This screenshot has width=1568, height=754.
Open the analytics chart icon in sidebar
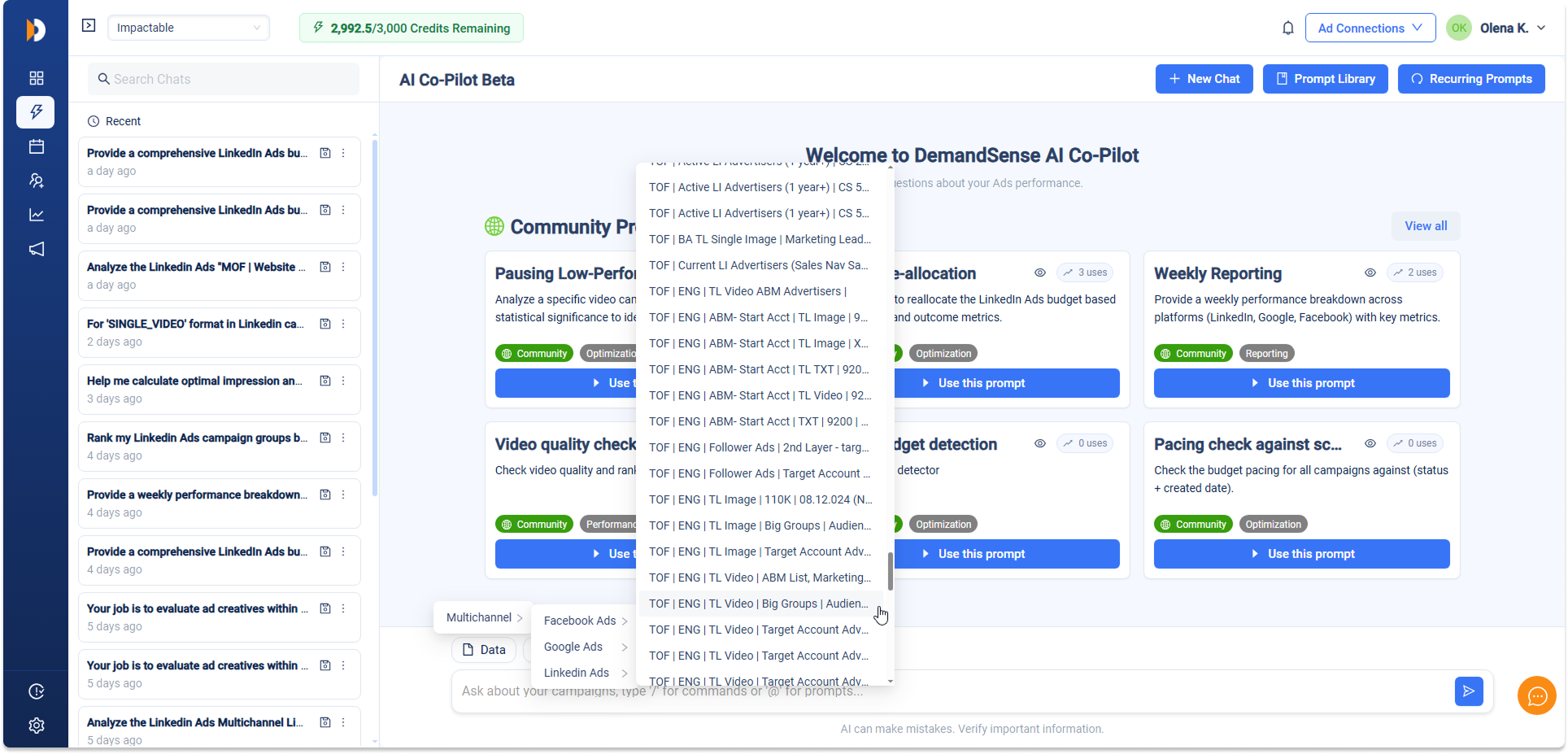[36, 215]
